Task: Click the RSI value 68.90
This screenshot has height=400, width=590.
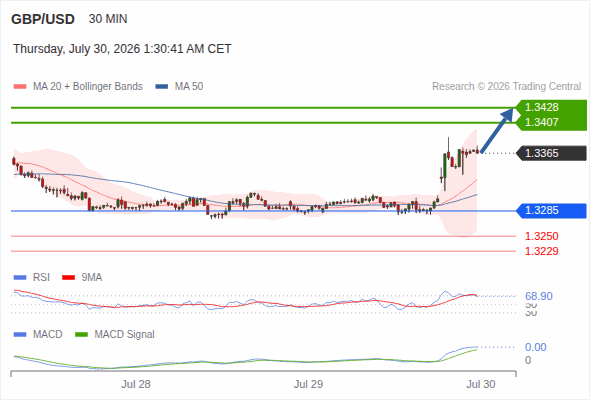Action: click(x=539, y=296)
